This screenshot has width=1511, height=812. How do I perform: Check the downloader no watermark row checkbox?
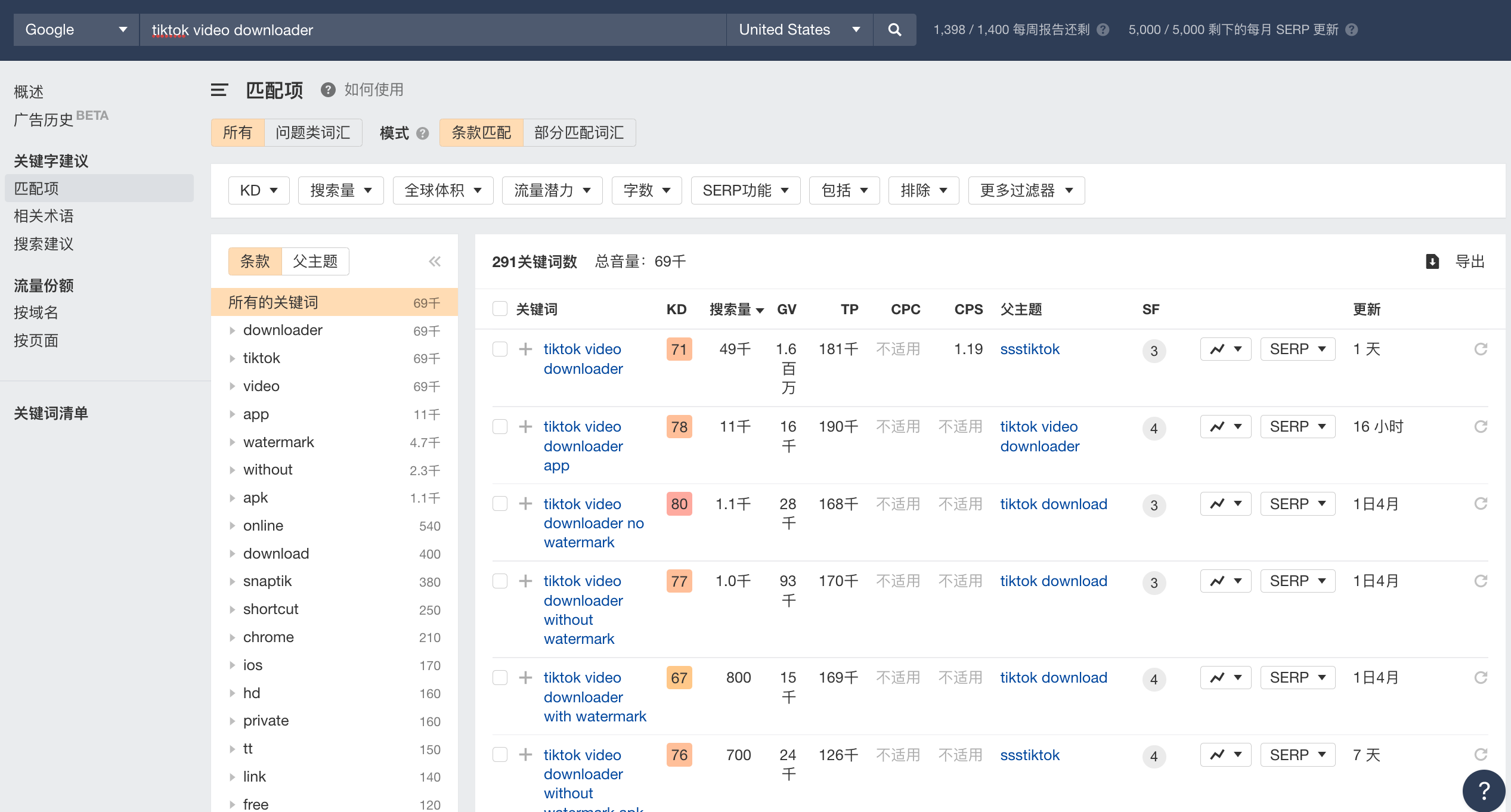pyautogui.click(x=500, y=504)
